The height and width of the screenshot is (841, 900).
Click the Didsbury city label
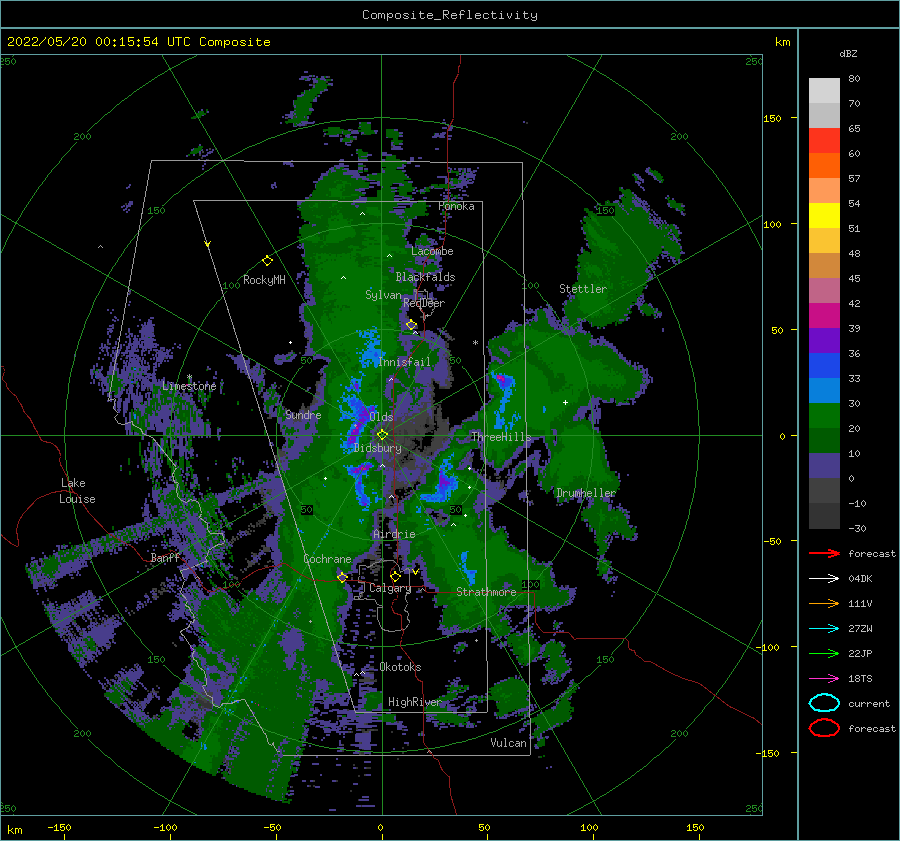[x=377, y=448]
